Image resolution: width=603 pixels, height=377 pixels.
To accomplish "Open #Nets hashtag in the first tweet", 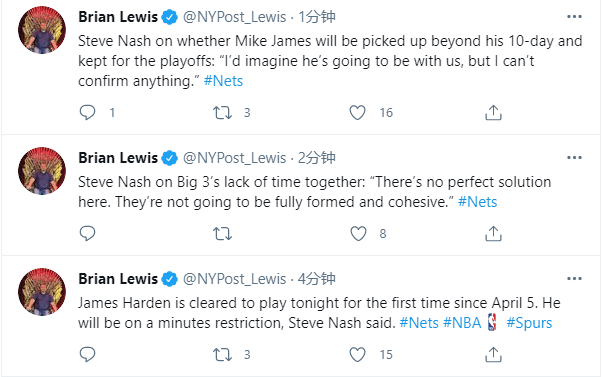I will tap(223, 81).
